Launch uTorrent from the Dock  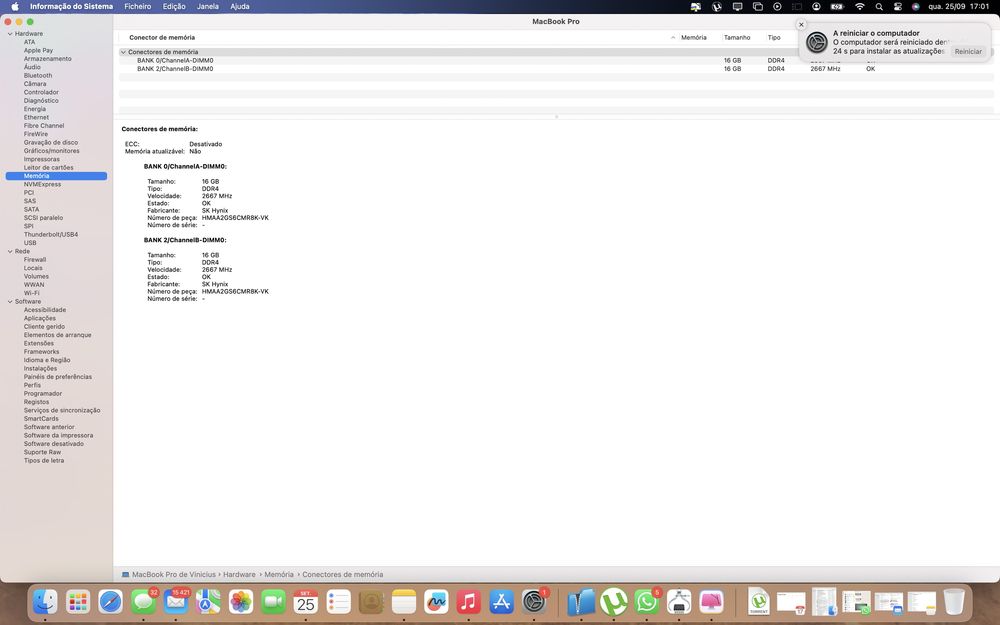614,601
